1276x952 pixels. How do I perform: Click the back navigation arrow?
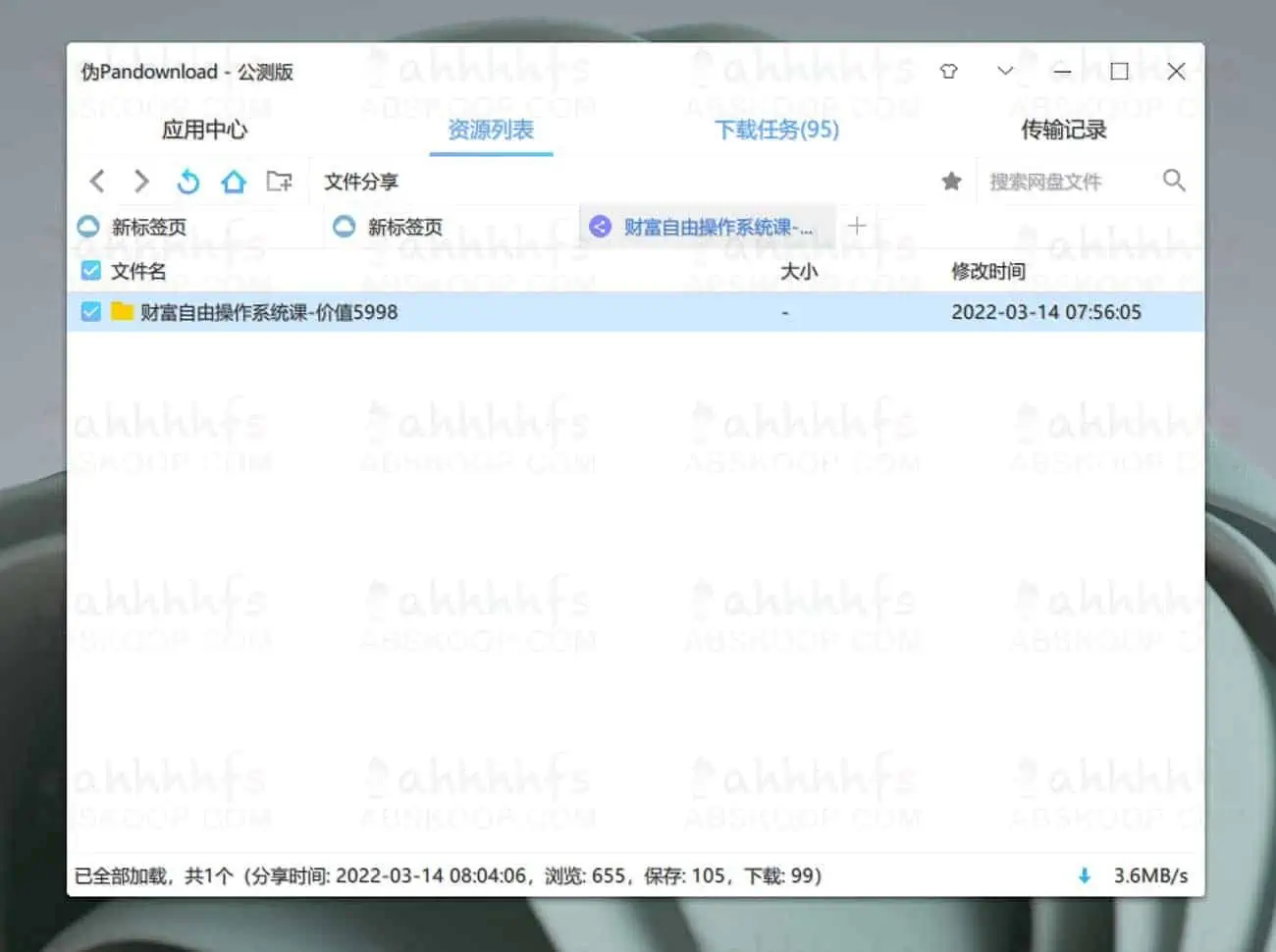coord(96,181)
